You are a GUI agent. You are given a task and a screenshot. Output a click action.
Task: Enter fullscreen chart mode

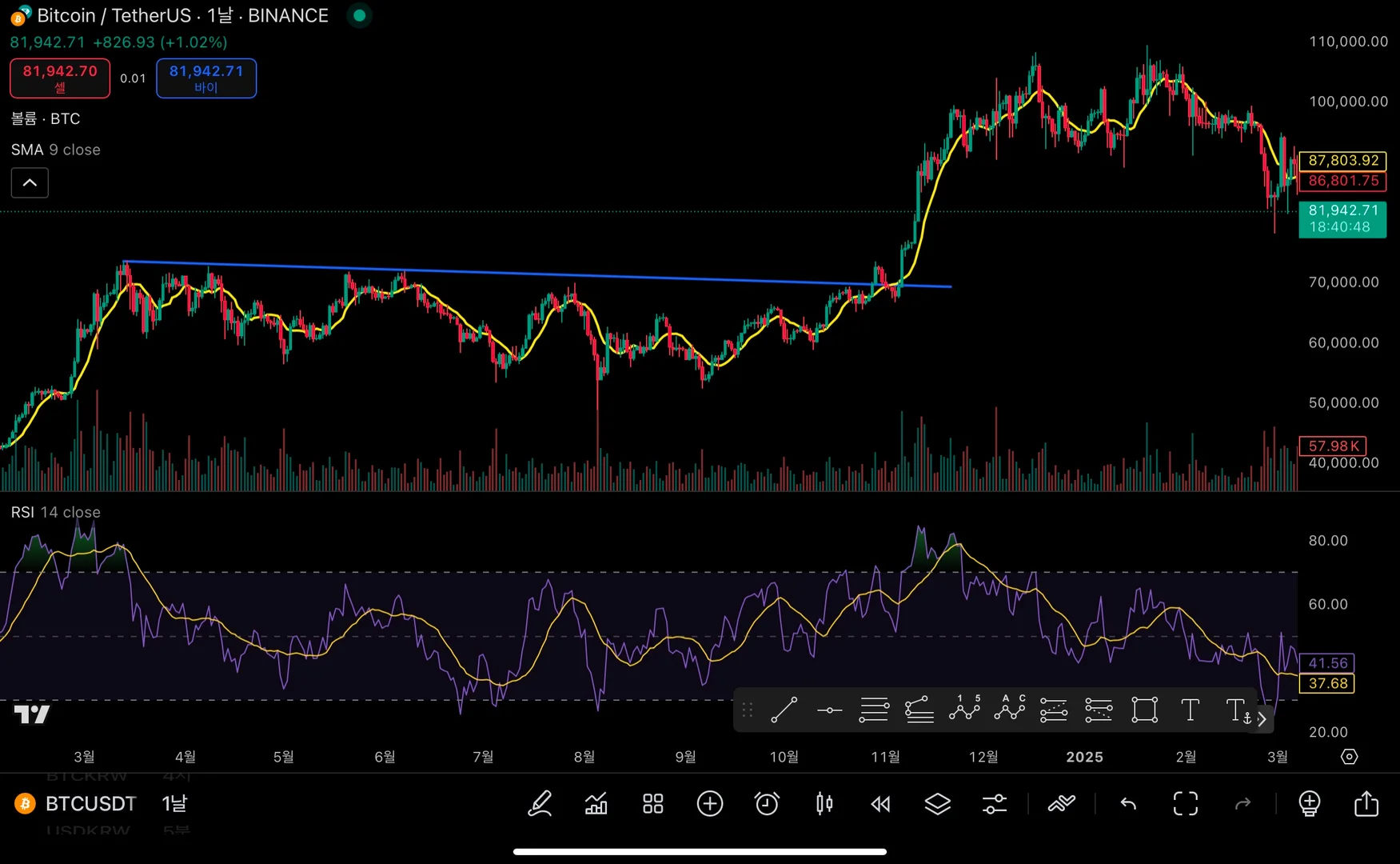[1186, 803]
